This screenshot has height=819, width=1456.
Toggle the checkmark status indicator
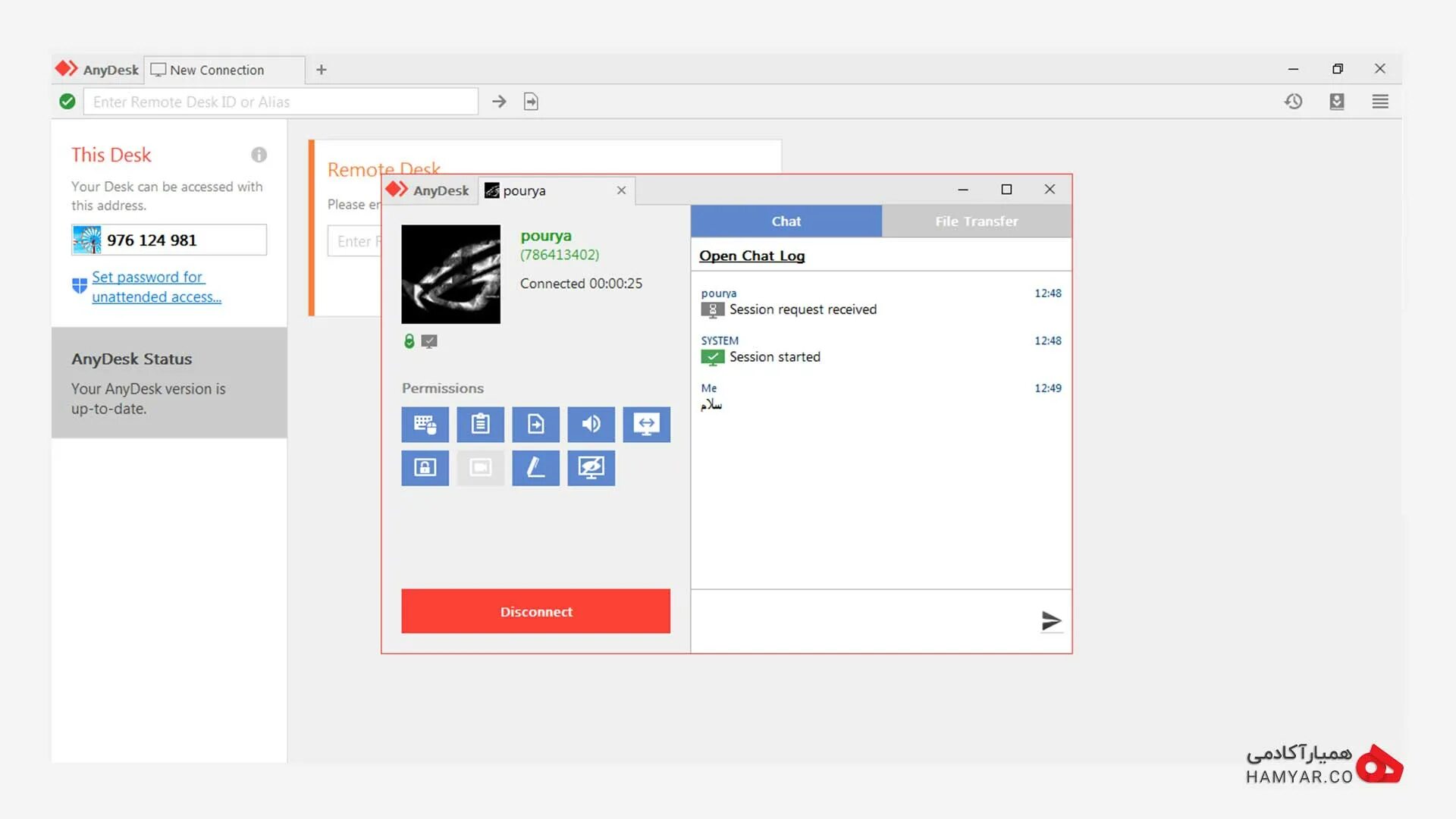point(428,341)
